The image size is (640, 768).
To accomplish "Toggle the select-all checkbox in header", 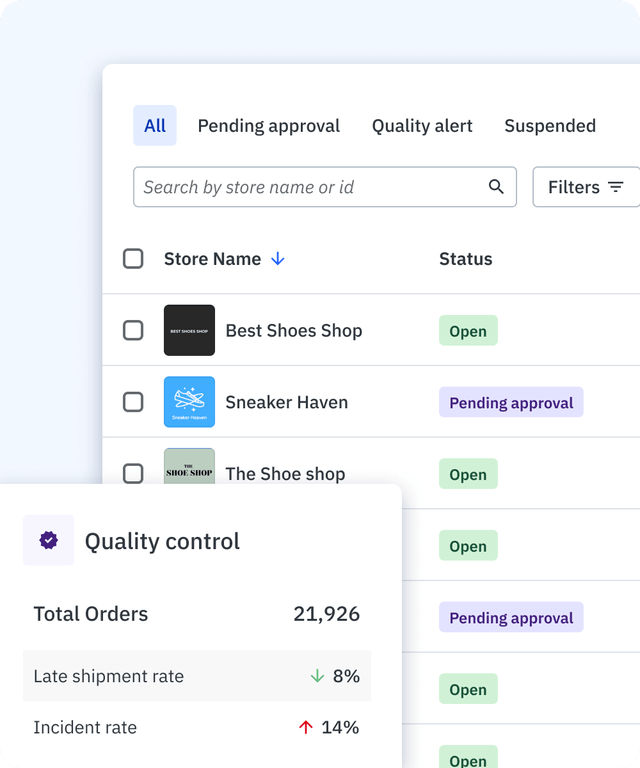I will (133, 259).
